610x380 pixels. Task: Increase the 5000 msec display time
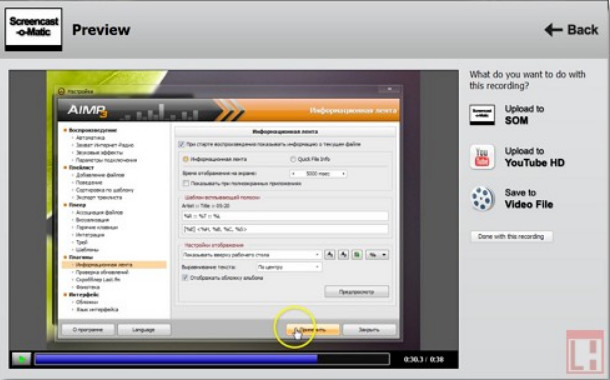(343, 174)
